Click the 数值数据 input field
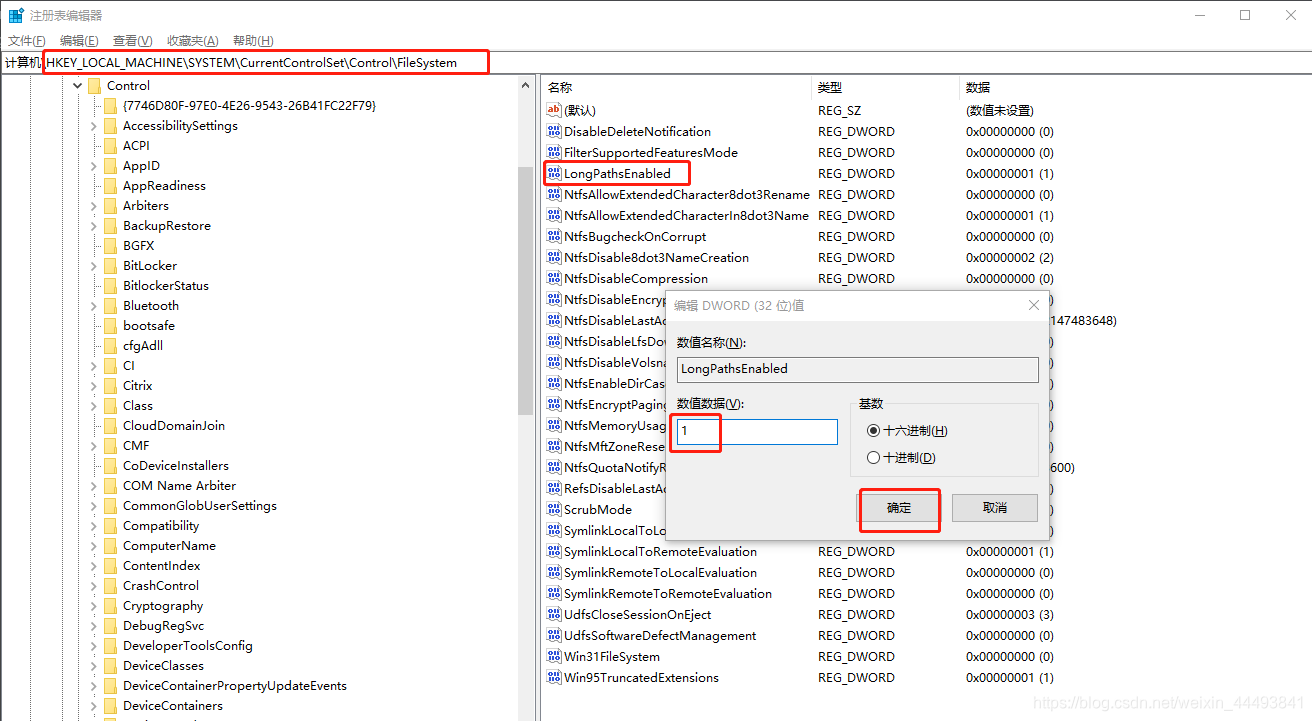The width and height of the screenshot is (1312, 721). click(757, 432)
